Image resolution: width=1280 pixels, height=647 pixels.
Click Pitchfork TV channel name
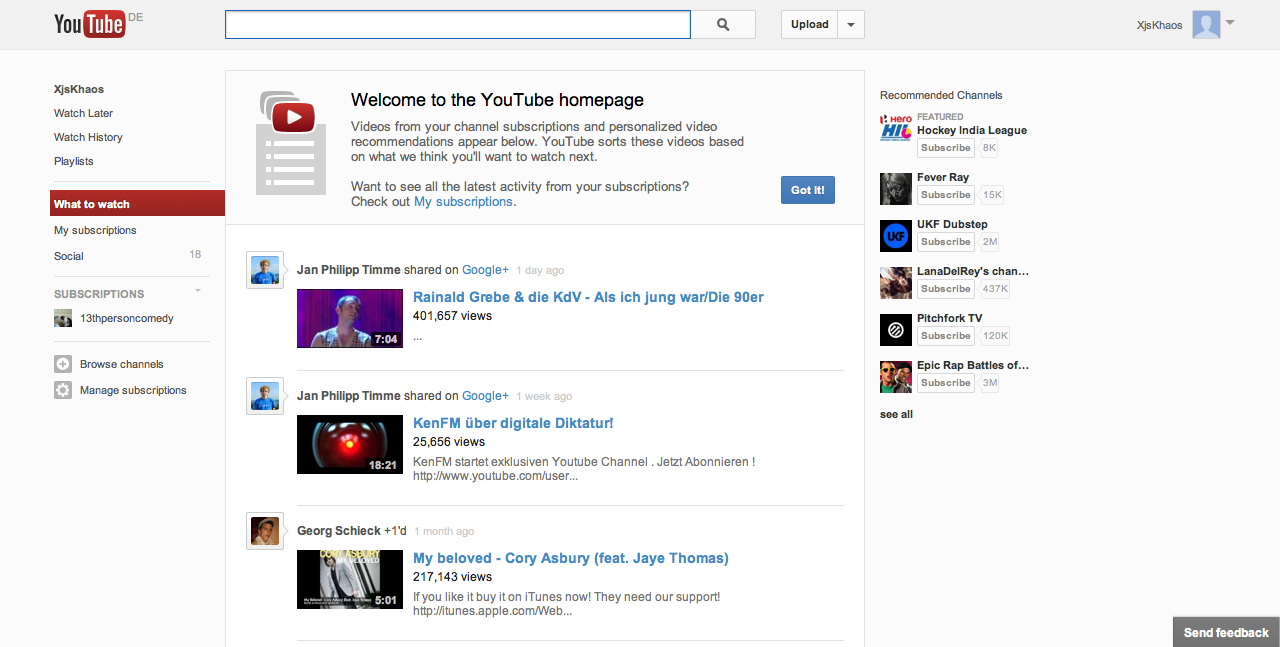[x=950, y=318]
